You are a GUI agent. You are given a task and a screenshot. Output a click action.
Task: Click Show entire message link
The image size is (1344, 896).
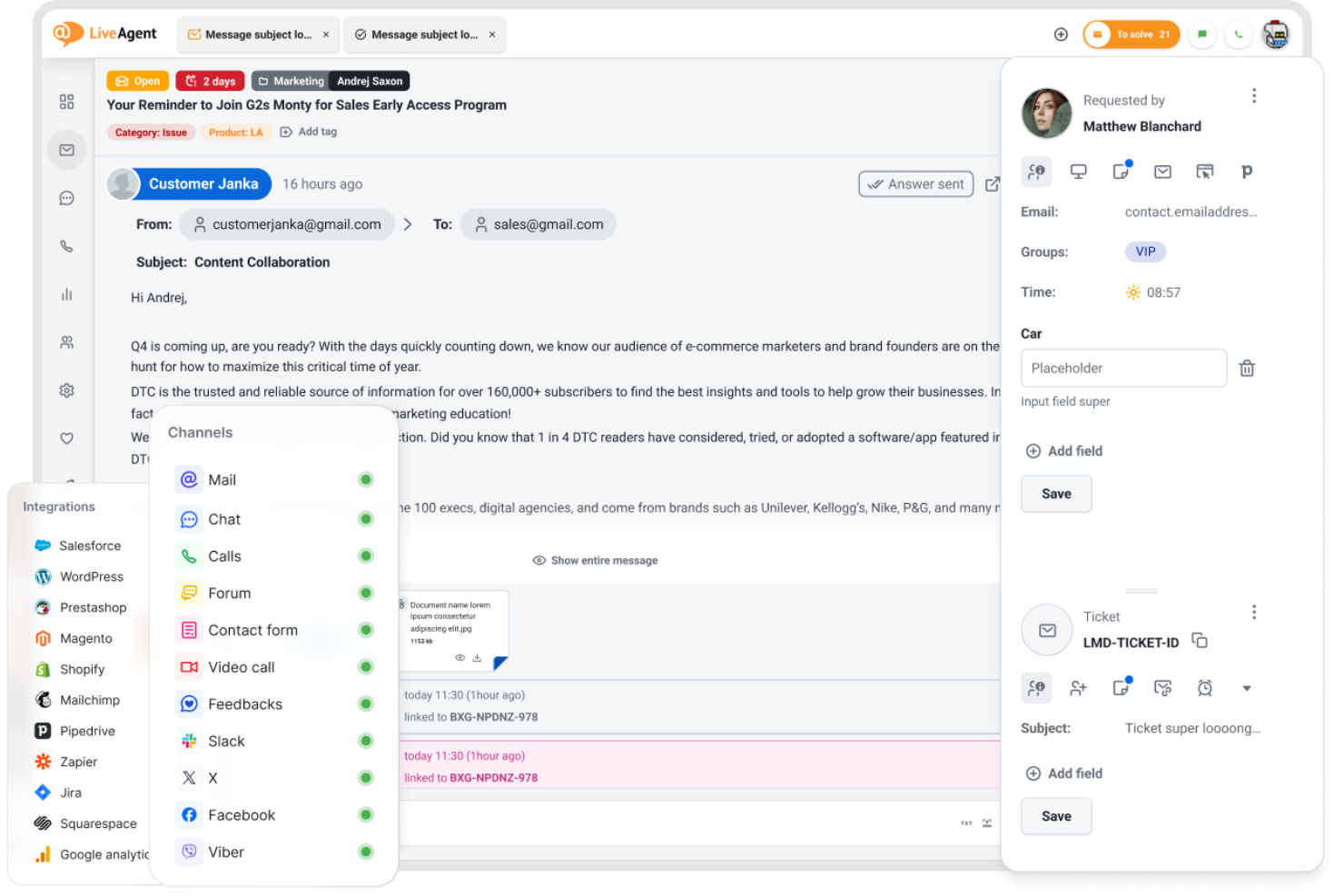595,560
